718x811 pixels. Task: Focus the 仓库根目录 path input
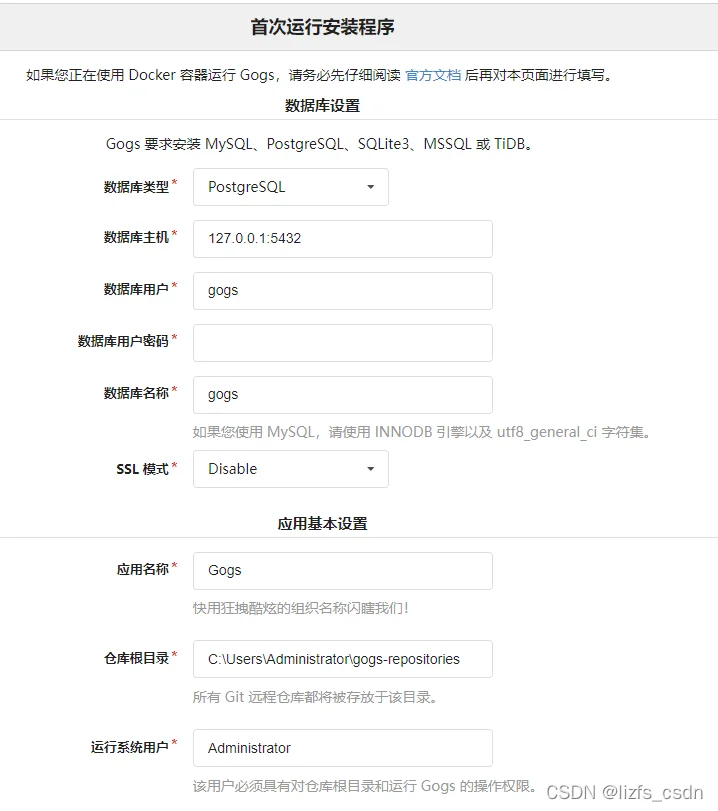(x=342, y=659)
